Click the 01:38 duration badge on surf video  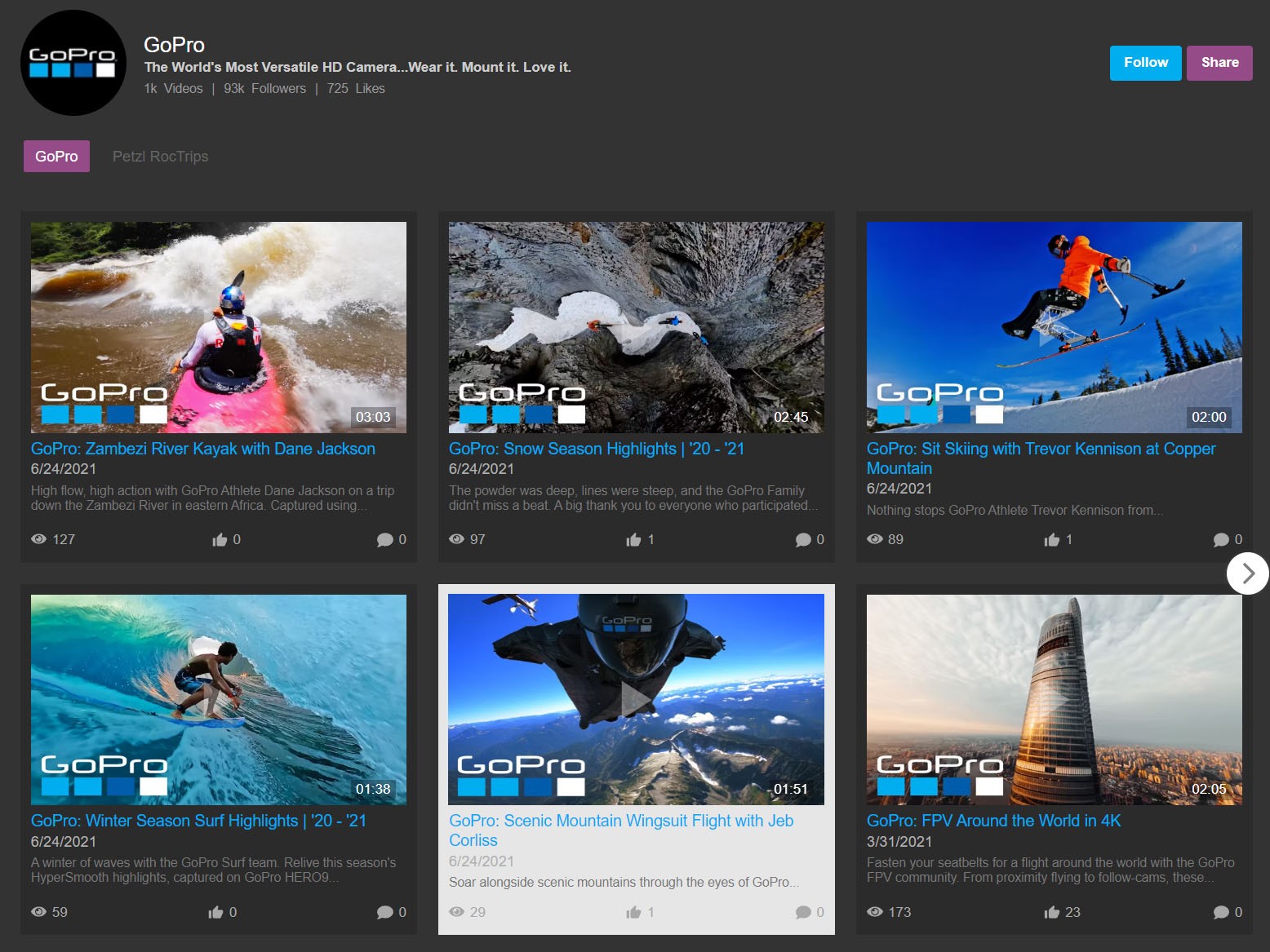pyautogui.click(x=373, y=789)
